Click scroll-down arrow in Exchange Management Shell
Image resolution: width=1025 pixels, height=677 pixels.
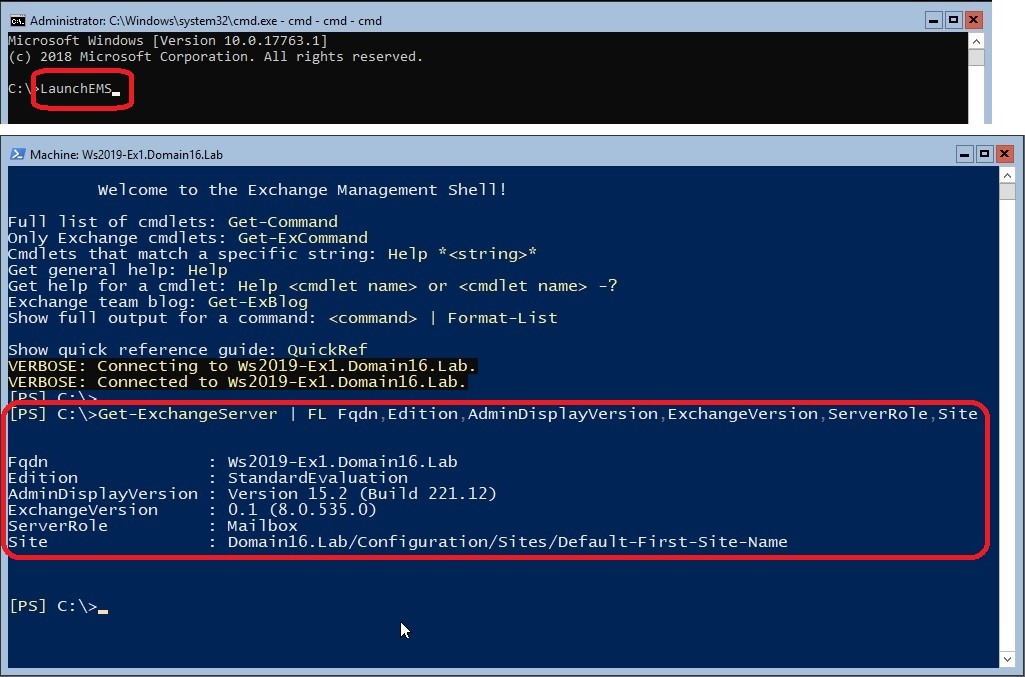point(1007,660)
